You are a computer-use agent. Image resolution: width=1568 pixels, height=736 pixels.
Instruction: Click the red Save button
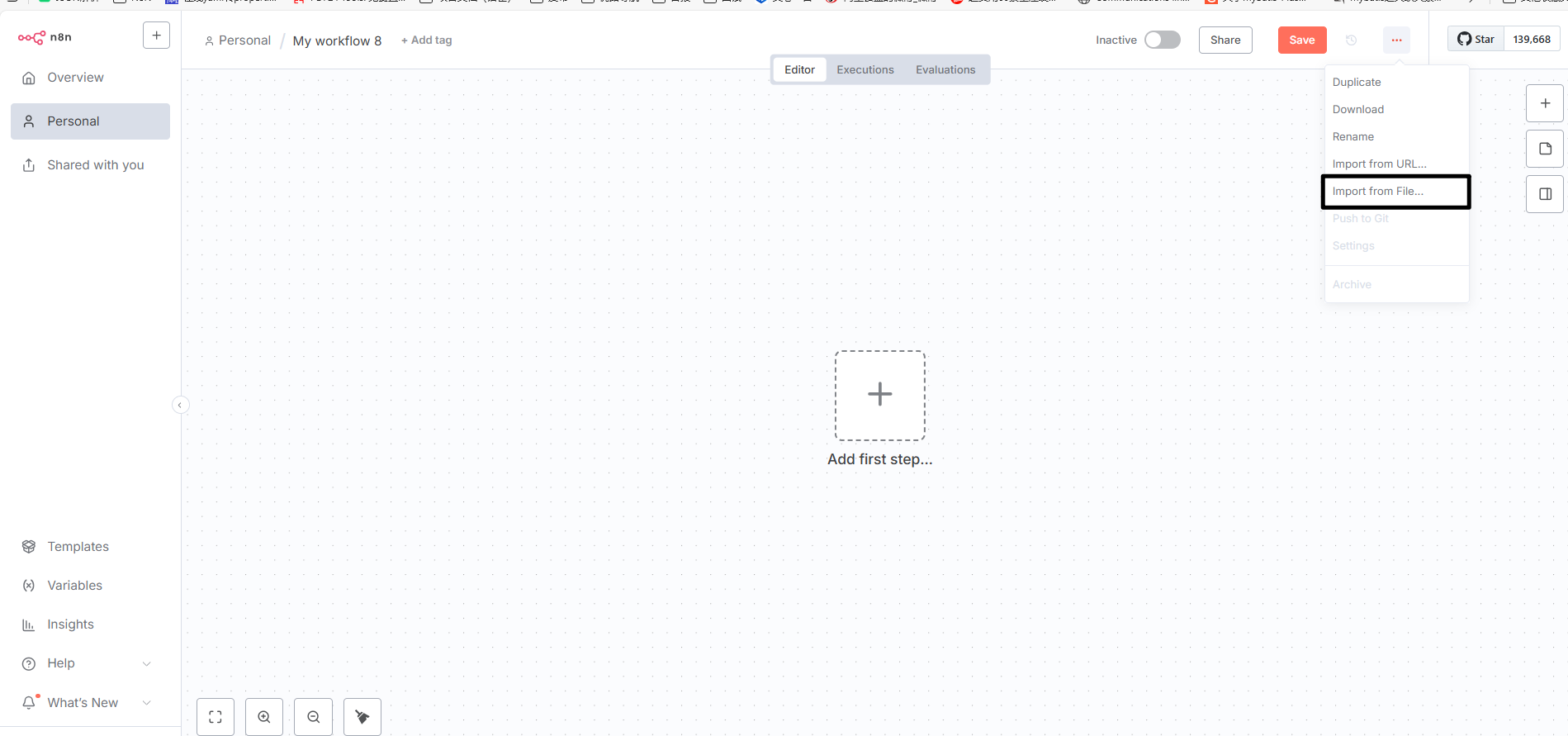pyautogui.click(x=1301, y=40)
